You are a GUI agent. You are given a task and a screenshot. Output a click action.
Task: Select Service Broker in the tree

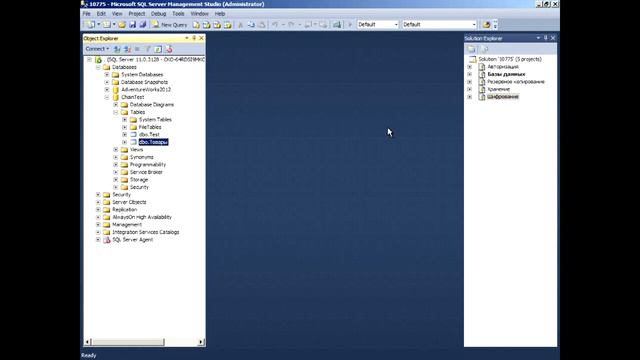[146, 172]
